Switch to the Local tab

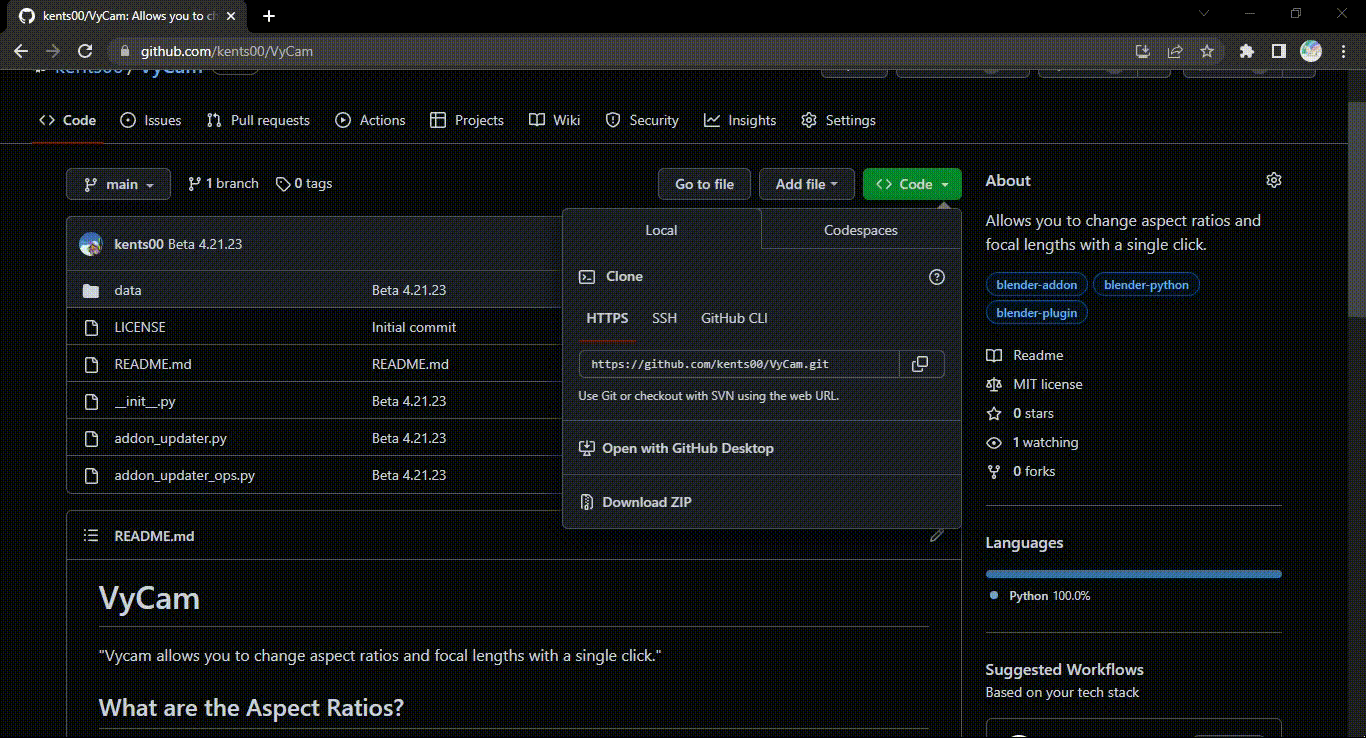click(661, 230)
